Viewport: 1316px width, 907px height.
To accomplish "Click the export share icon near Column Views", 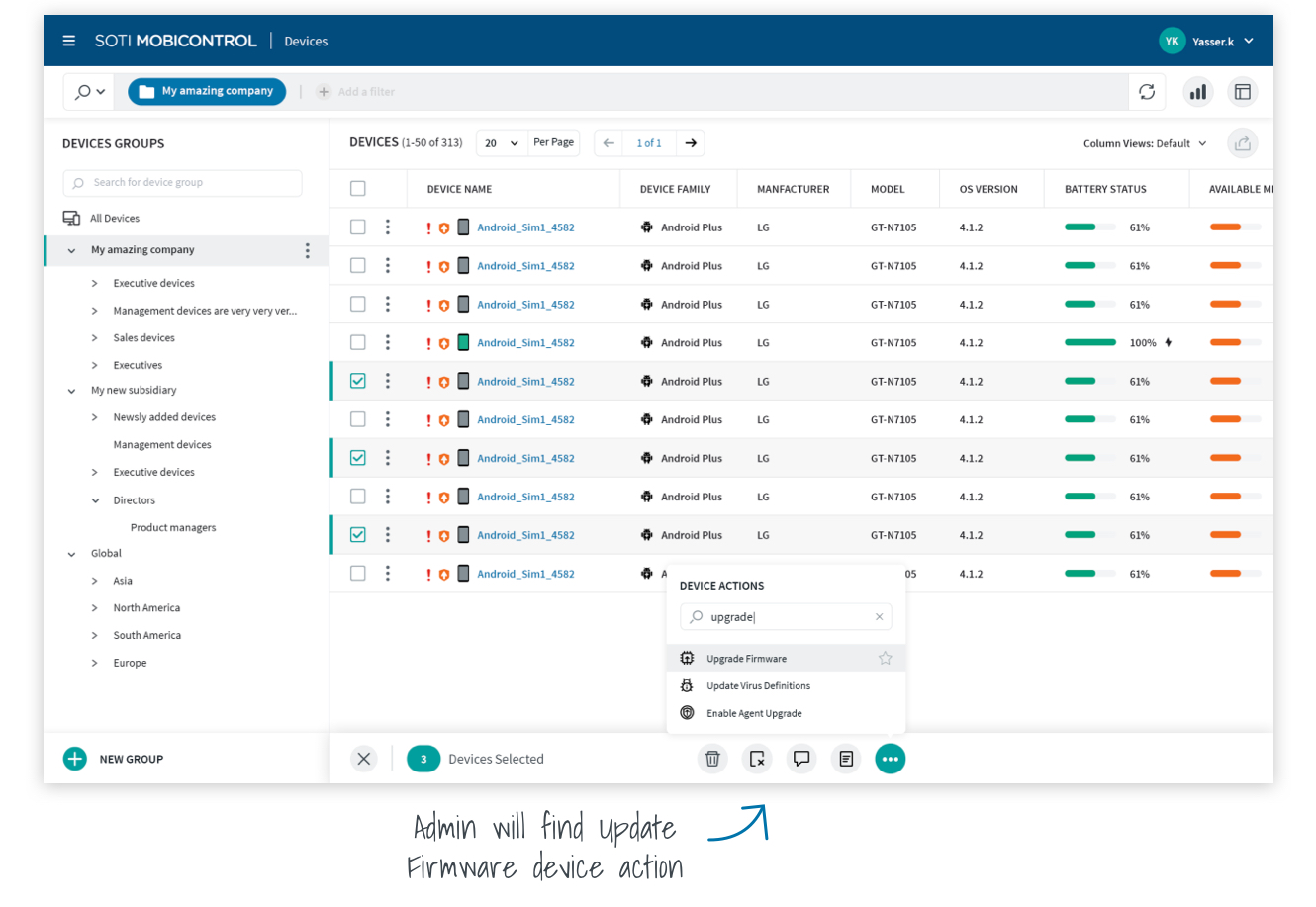I will point(1242,143).
